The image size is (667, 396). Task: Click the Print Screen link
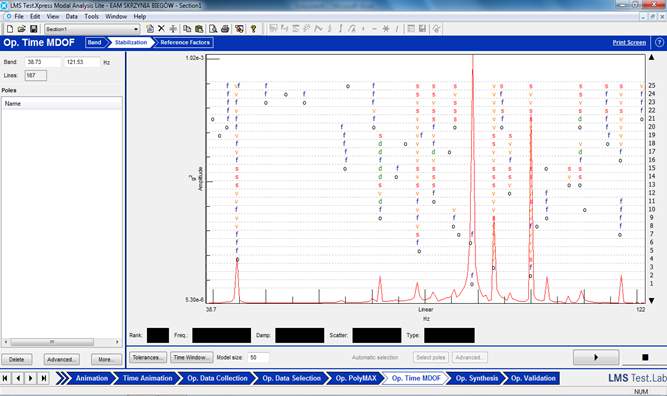629,43
